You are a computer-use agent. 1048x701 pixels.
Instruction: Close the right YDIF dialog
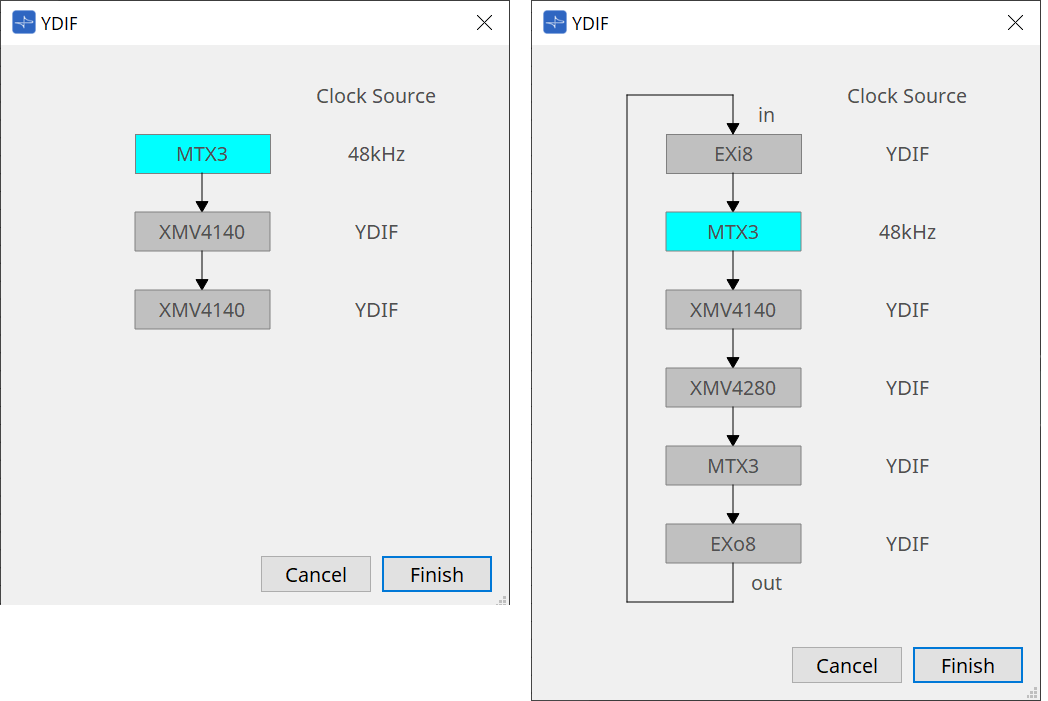pyautogui.click(x=1015, y=23)
